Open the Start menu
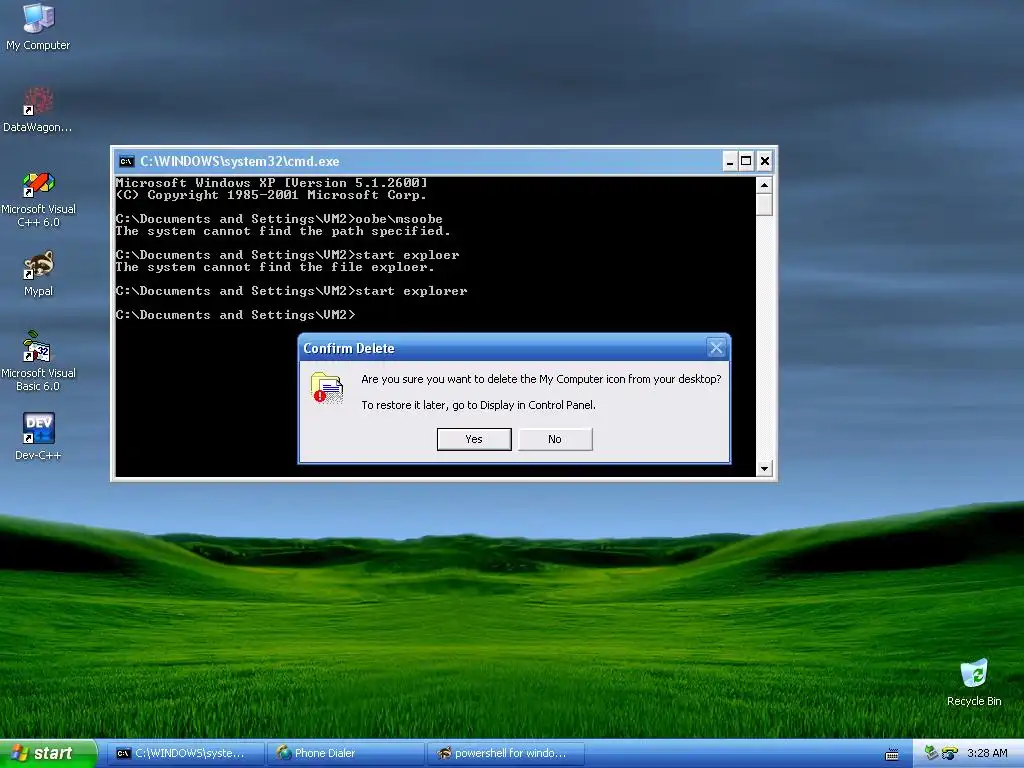The height and width of the screenshot is (768, 1024). click(x=48, y=753)
